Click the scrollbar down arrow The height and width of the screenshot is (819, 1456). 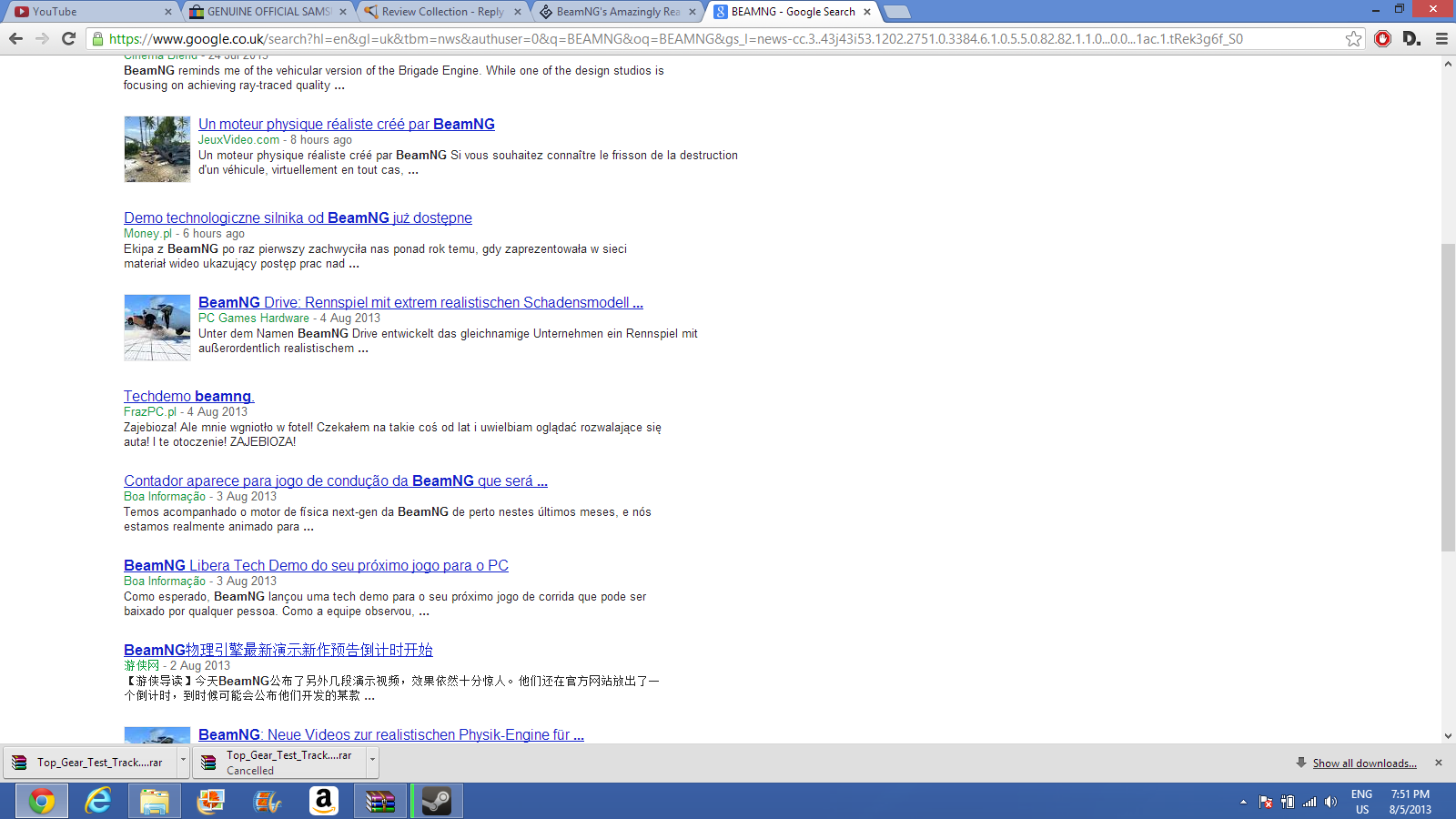click(x=1448, y=735)
